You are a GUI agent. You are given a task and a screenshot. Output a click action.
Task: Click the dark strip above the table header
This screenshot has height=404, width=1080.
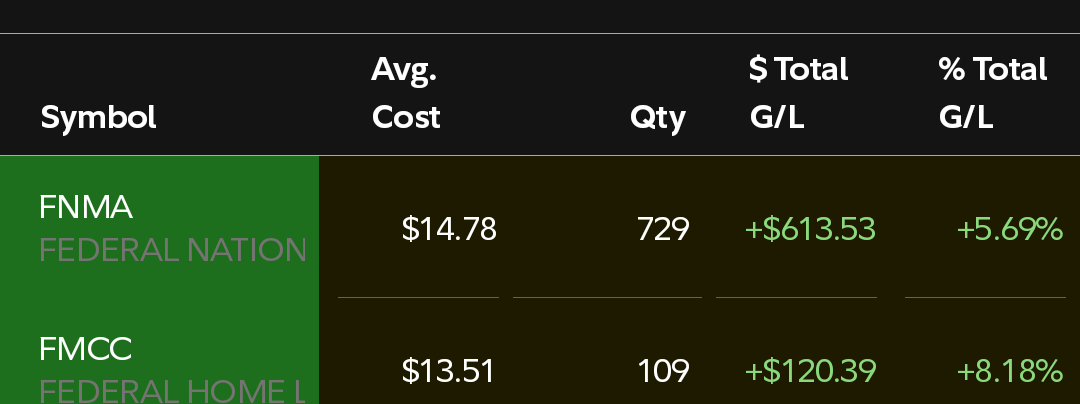pos(540,16)
